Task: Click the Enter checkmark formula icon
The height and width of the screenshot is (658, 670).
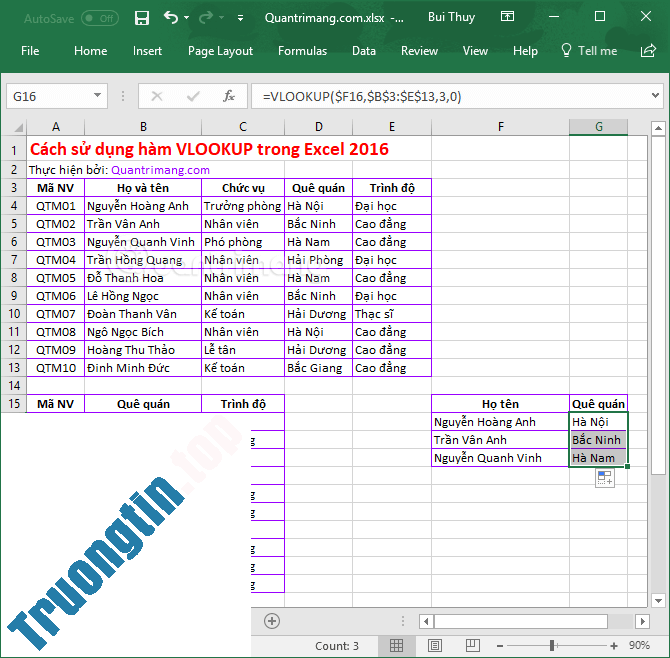Action: coord(193,96)
